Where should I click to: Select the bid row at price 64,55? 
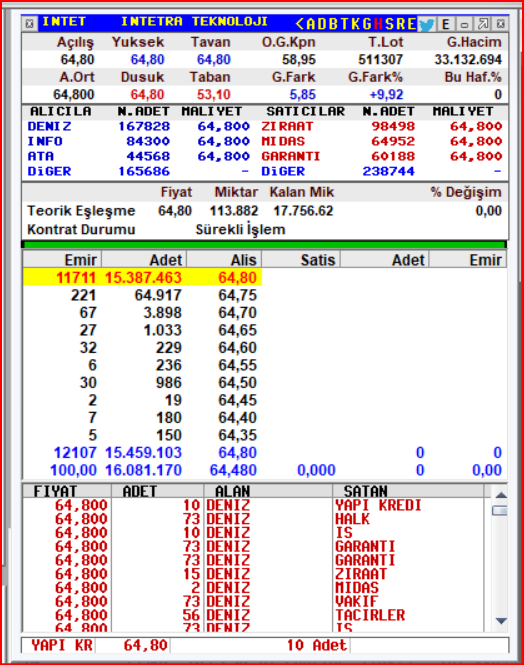142,365
